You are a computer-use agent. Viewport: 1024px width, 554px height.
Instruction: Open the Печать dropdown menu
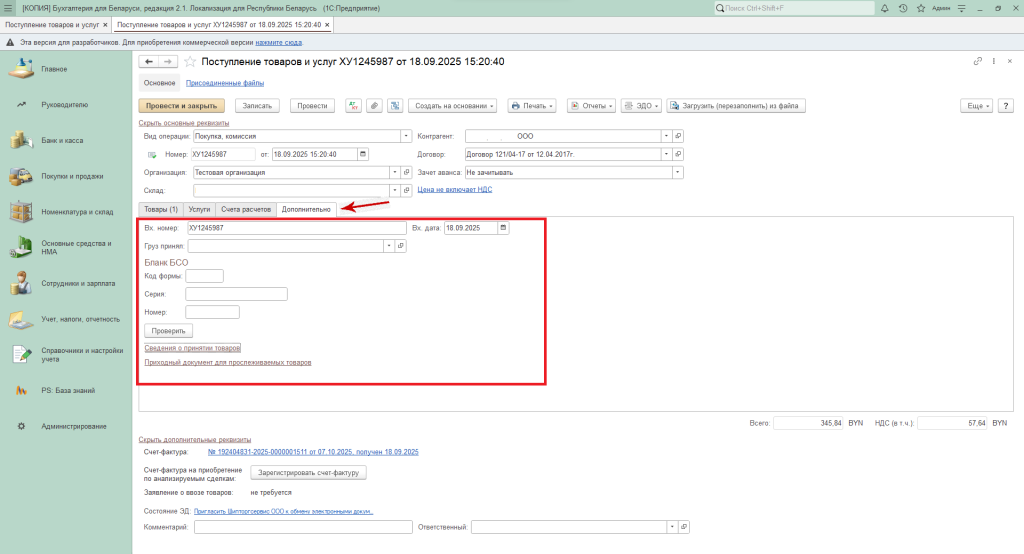[x=533, y=105]
